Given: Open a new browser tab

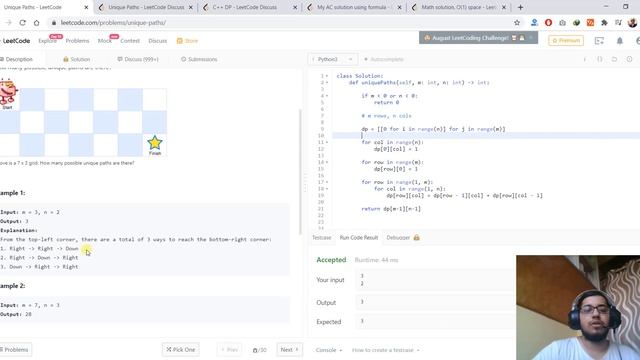Looking at the screenshot, I should pos(520,7).
